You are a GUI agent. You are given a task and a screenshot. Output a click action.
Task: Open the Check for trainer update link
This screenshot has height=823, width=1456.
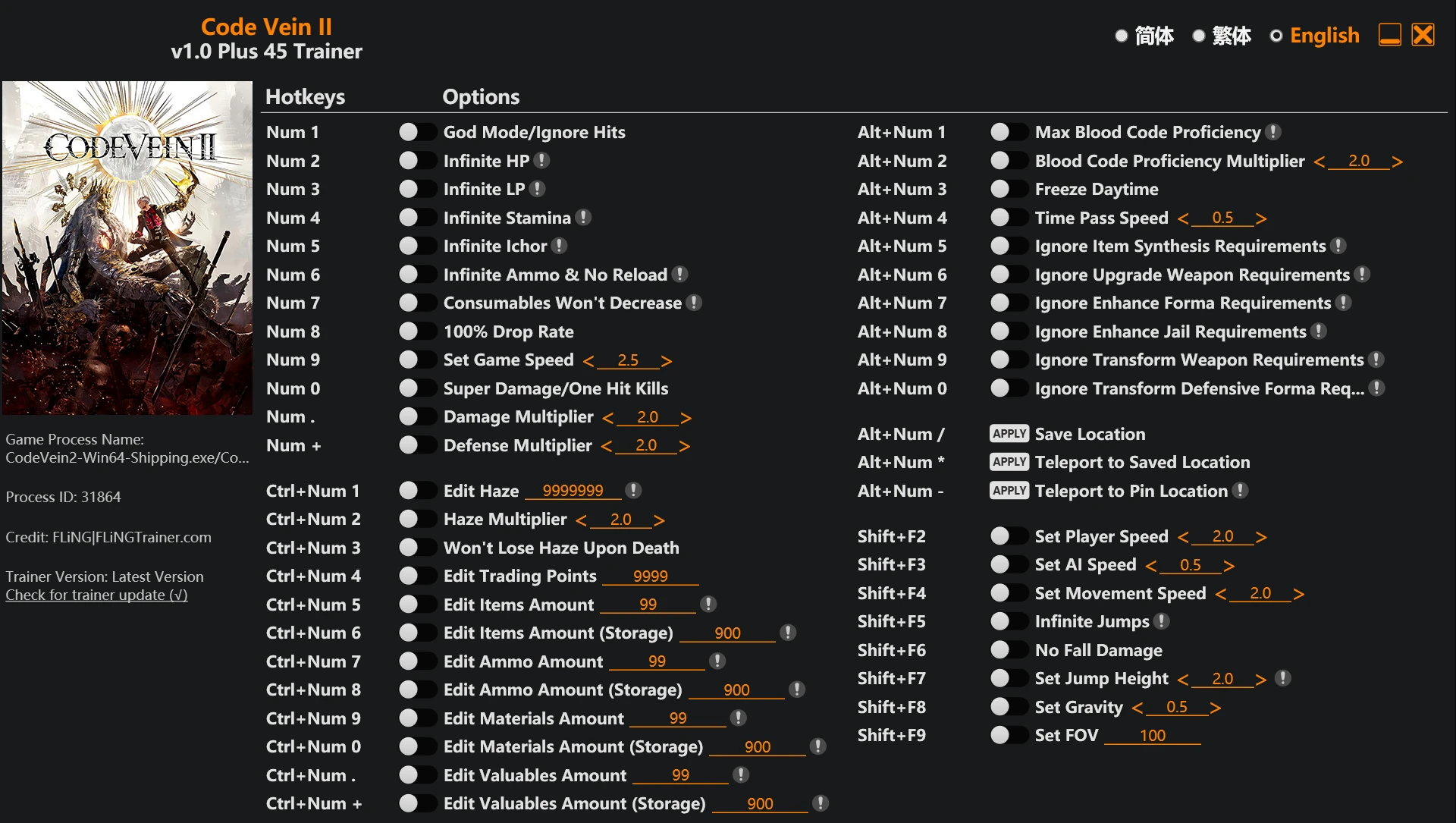tap(96, 595)
